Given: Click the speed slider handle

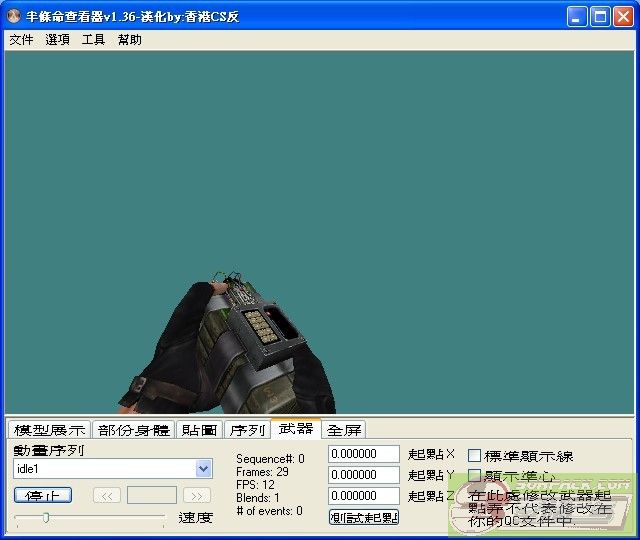Looking at the screenshot, I should (45, 517).
